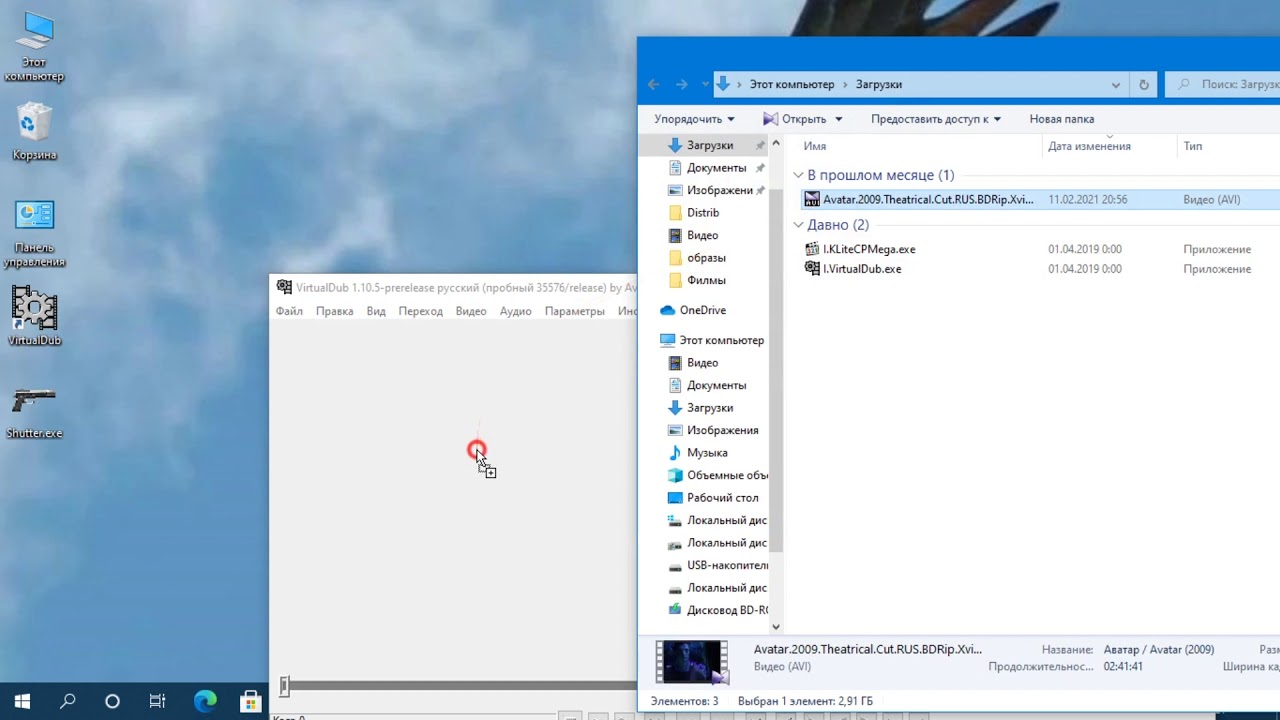
Task: Collapse the Давно group
Action: coord(798,225)
